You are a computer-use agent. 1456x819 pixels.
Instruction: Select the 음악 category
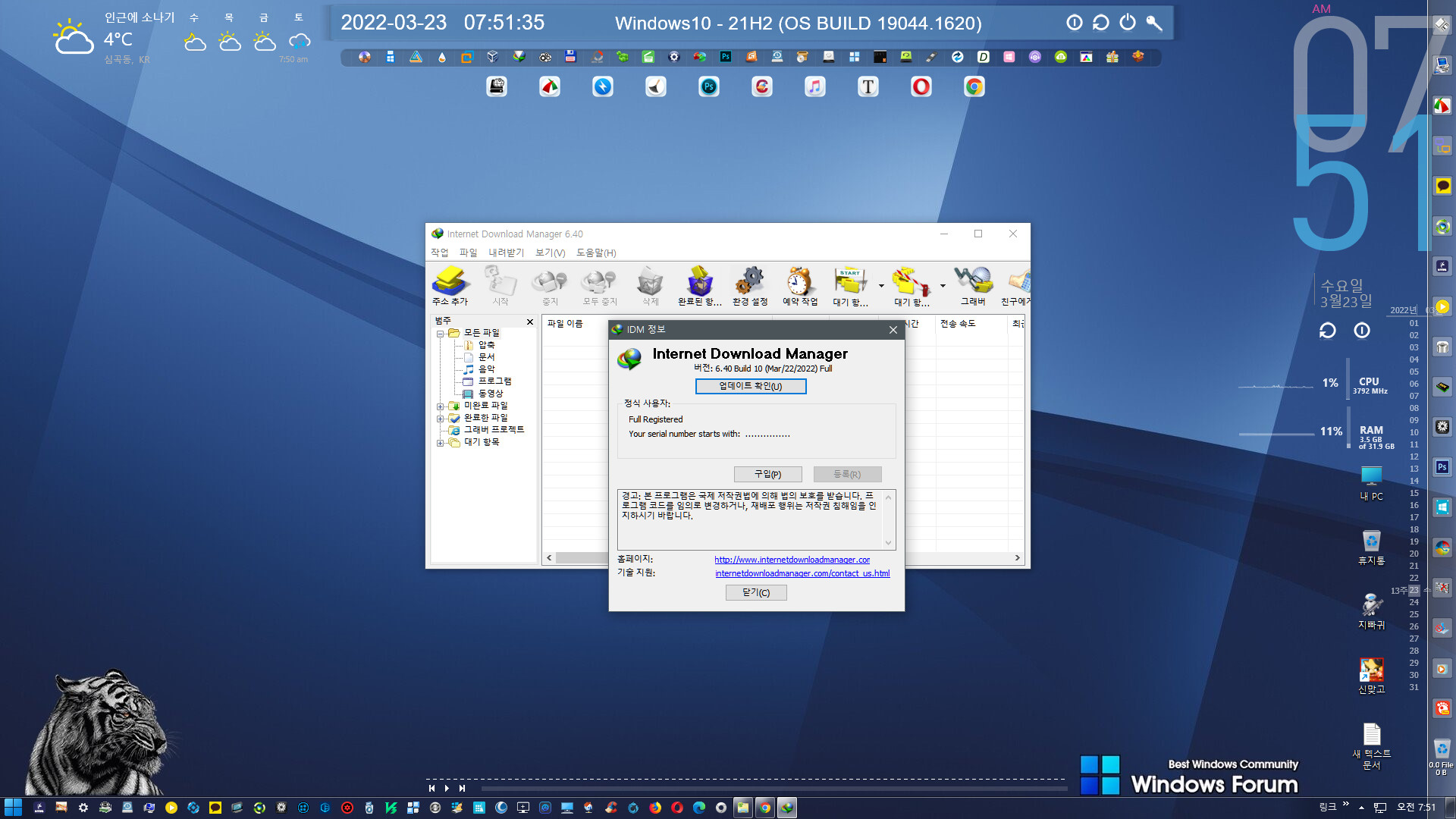486,369
